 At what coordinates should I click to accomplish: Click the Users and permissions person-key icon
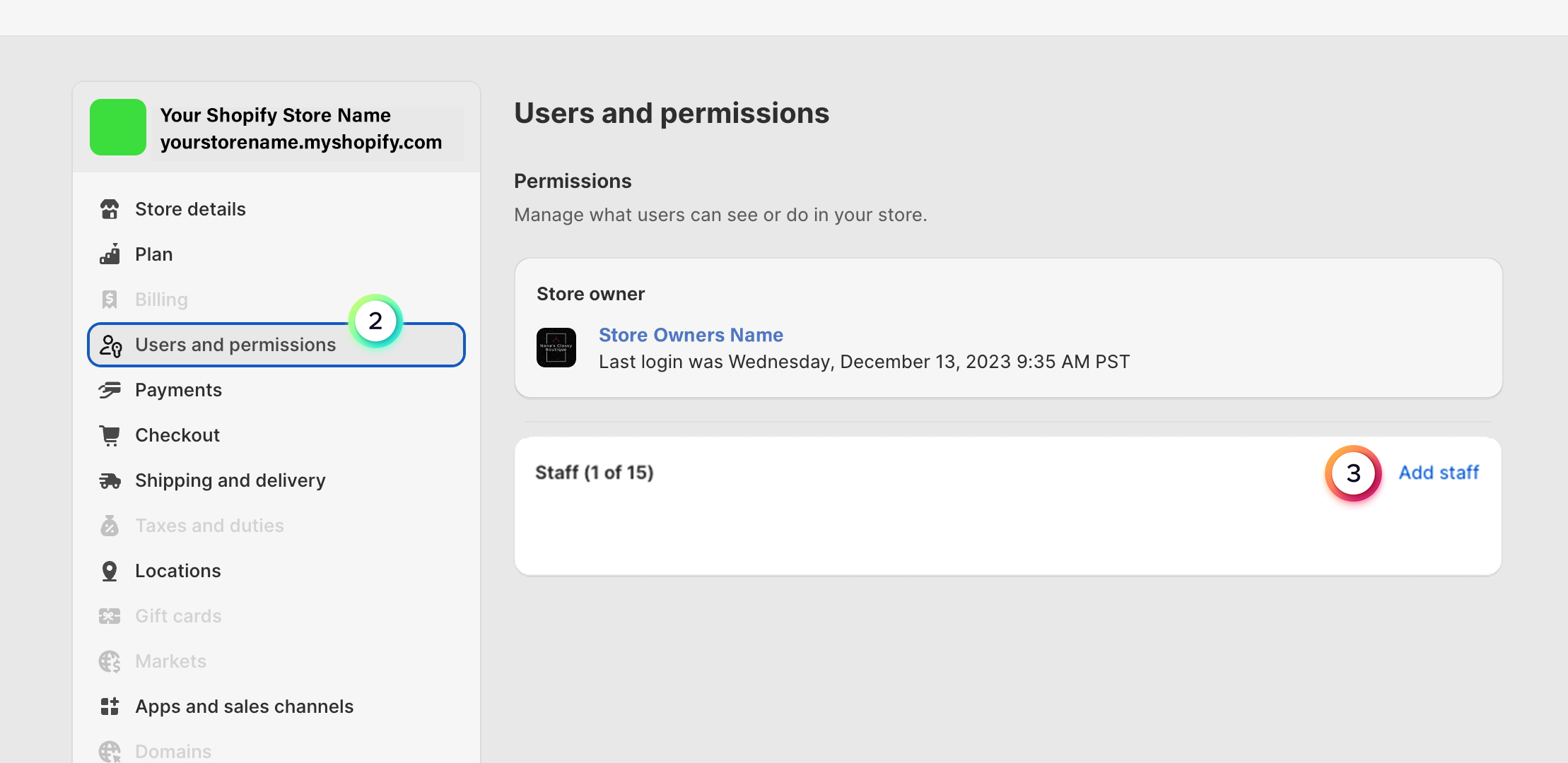pyautogui.click(x=110, y=345)
